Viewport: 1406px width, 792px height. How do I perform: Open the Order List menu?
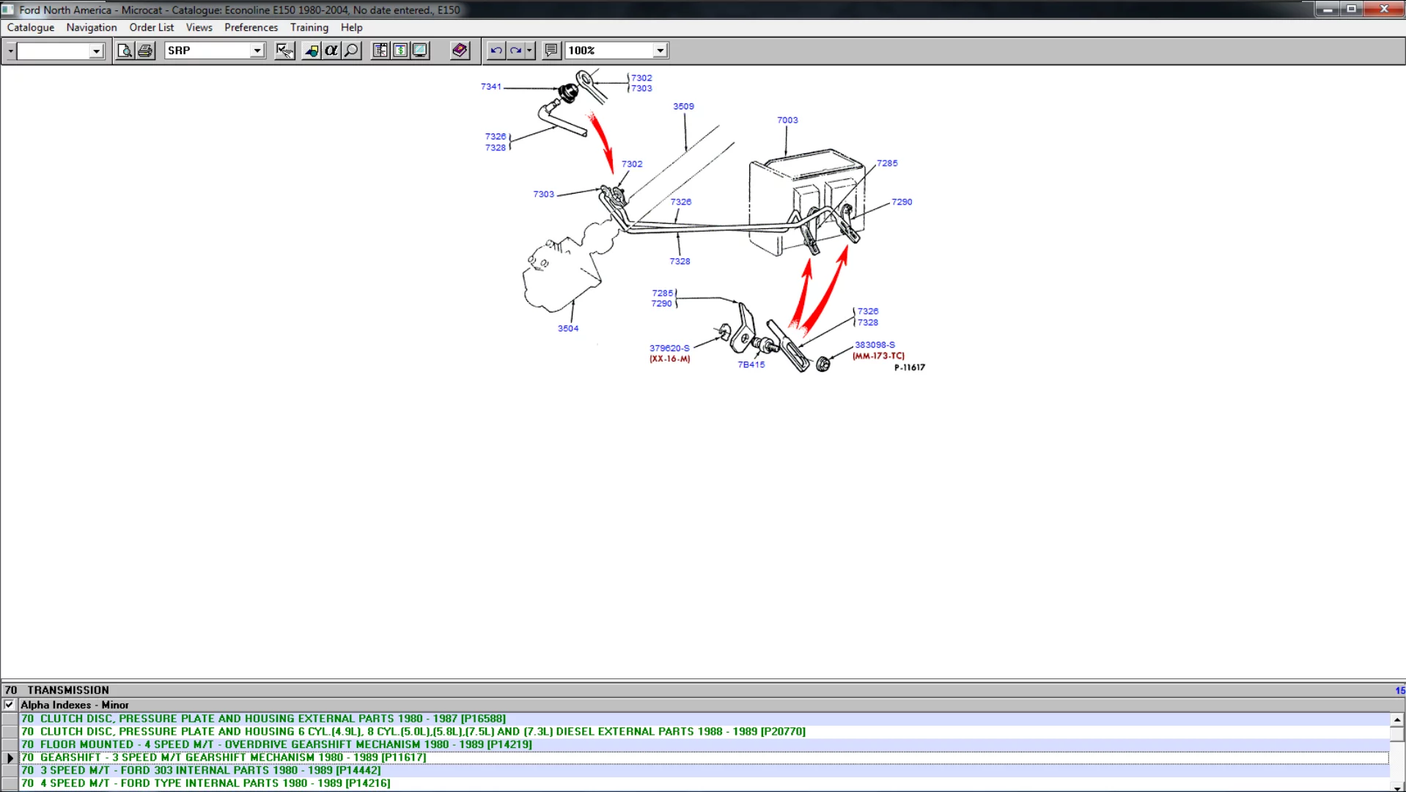pos(151,27)
